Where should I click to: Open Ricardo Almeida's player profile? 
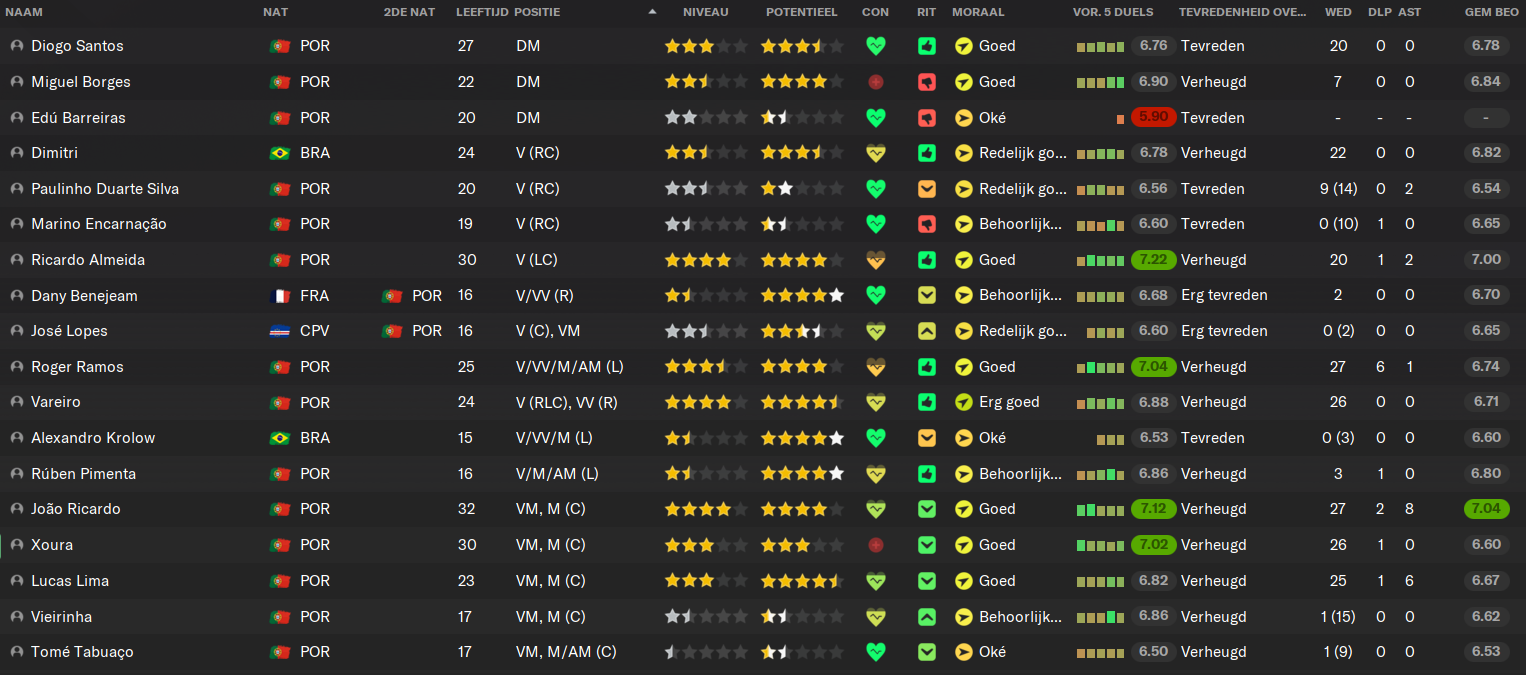pos(88,260)
